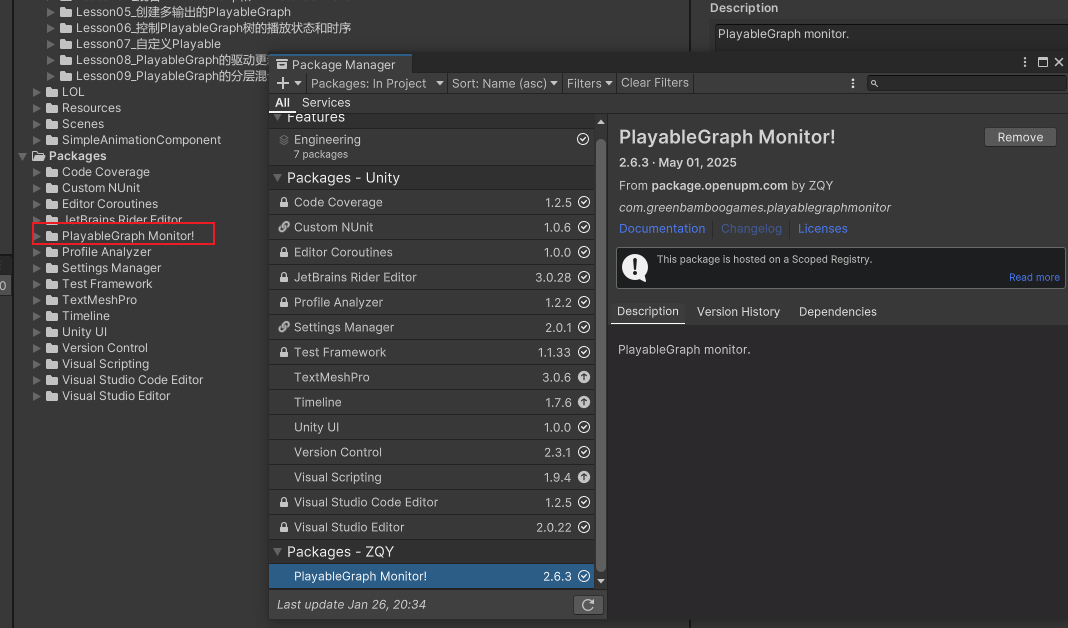The width and height of the screenshot is (1068, 628).
Task: Open the Filters dropdown
Action: click(x=589, y=83)
